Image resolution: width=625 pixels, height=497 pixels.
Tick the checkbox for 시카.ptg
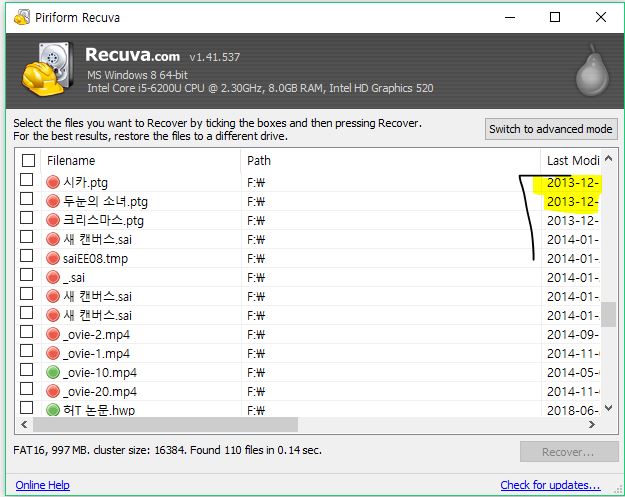pos(26,179)
